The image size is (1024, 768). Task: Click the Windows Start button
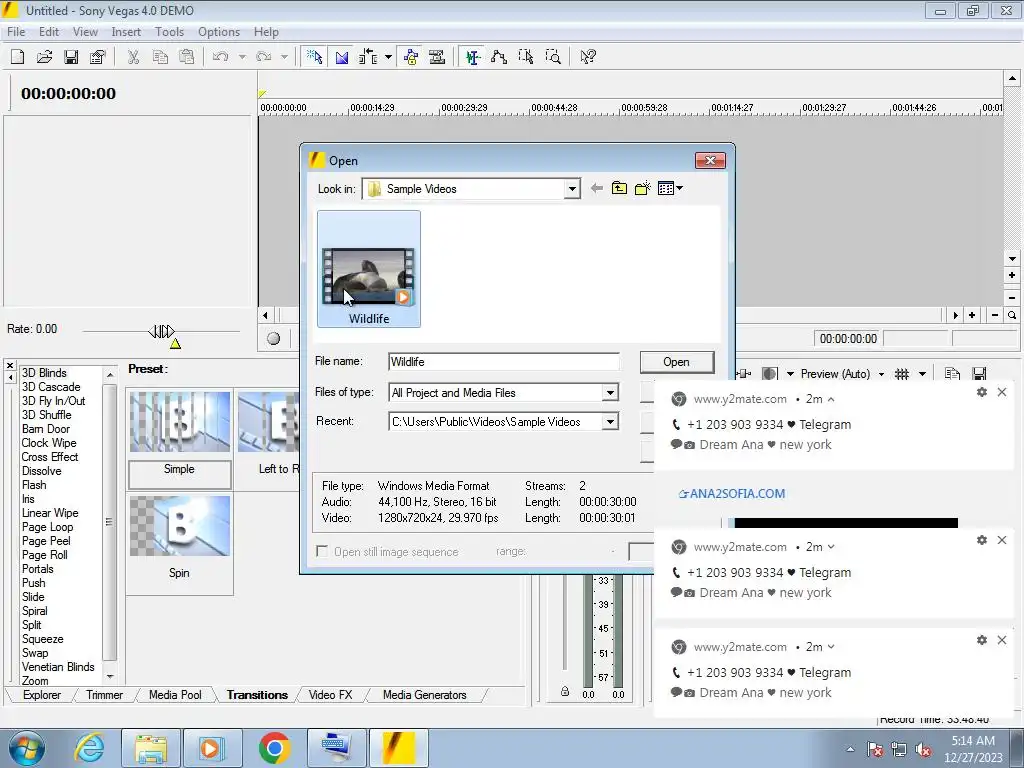[27, 748]
